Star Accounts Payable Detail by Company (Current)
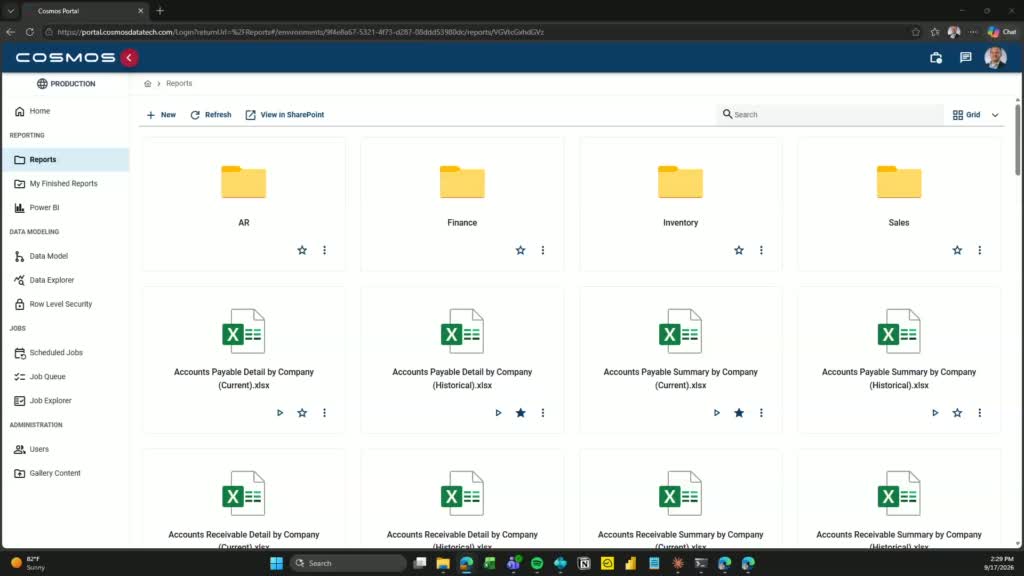The height and width of the screenshot is (576, 1024). (302, 413)
